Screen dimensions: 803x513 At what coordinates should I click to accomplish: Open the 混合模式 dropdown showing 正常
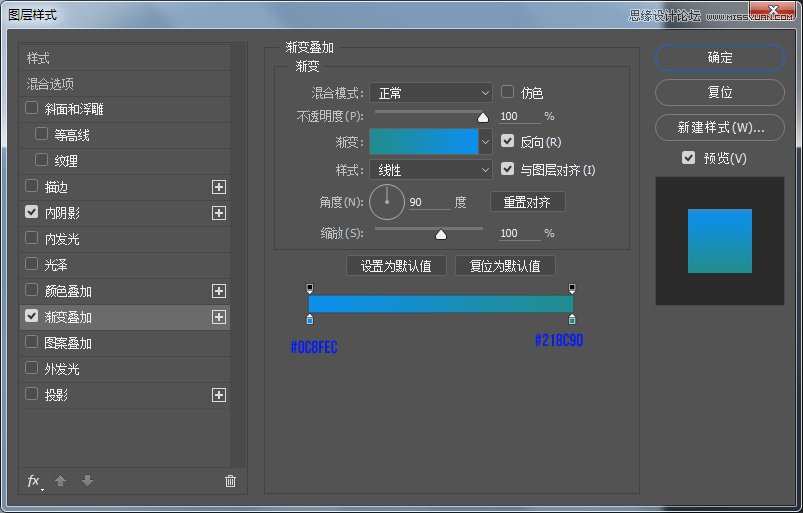tap(431, 93)
